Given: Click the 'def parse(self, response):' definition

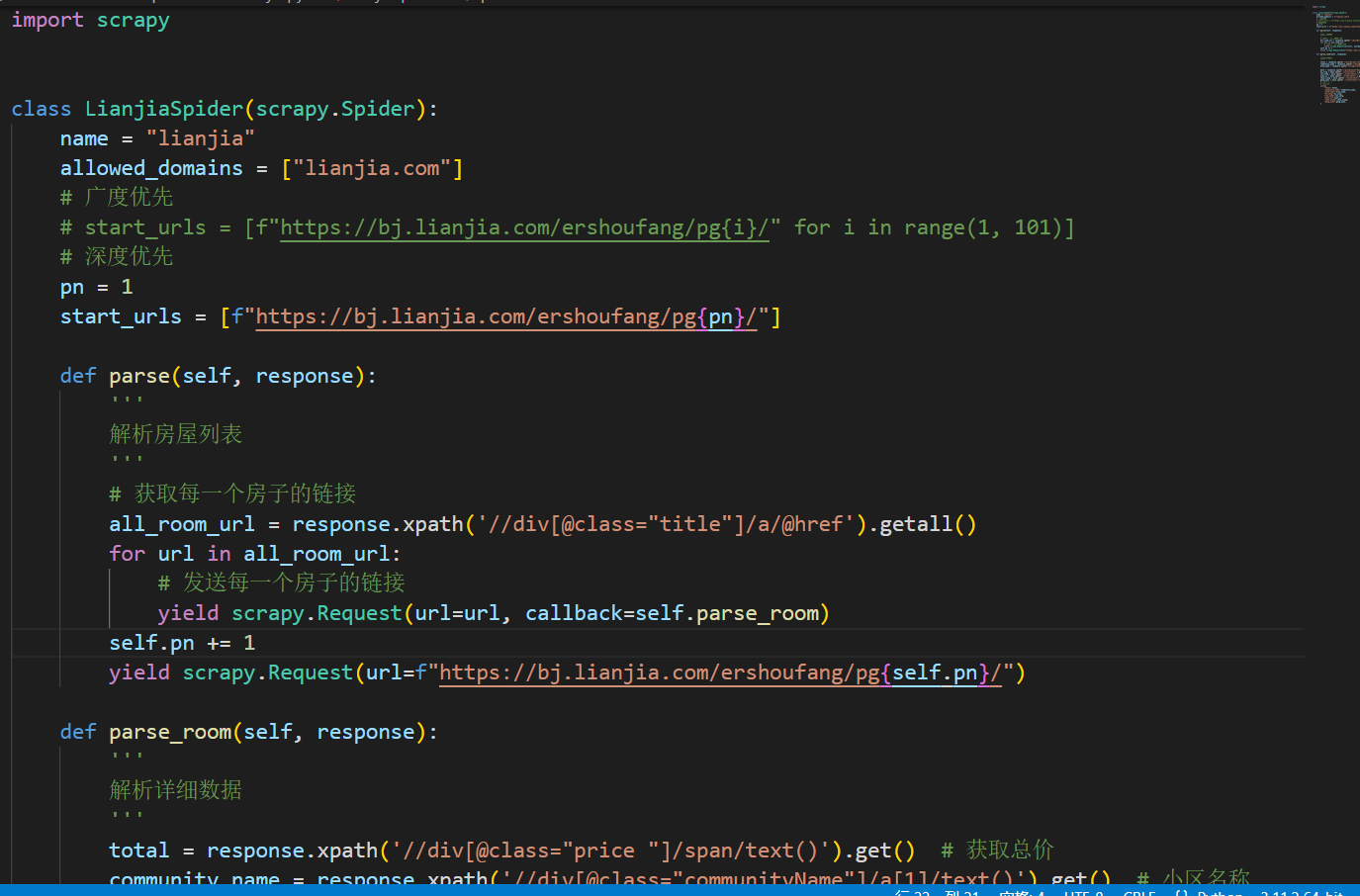Looking at the screenshot, I should pyautogui.click(x=219, y=376).
